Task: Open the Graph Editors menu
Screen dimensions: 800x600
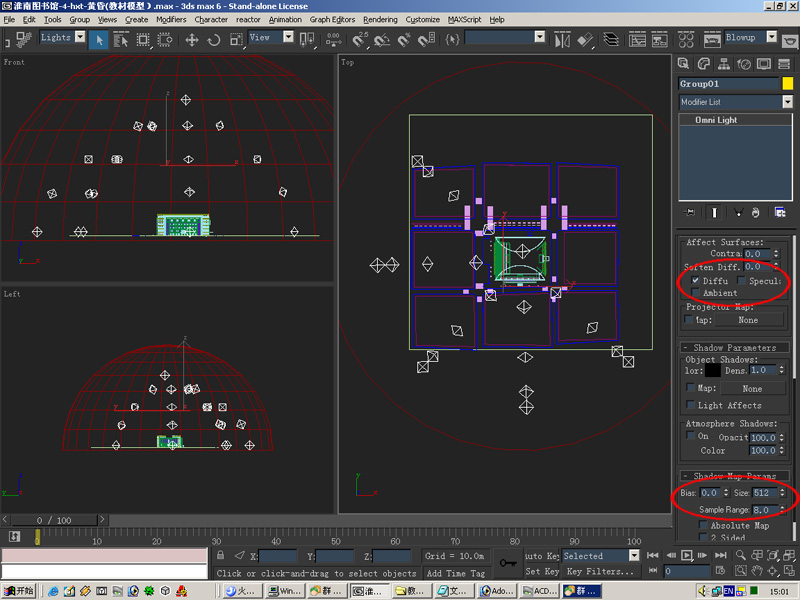Action: click(x=332, y=19)
